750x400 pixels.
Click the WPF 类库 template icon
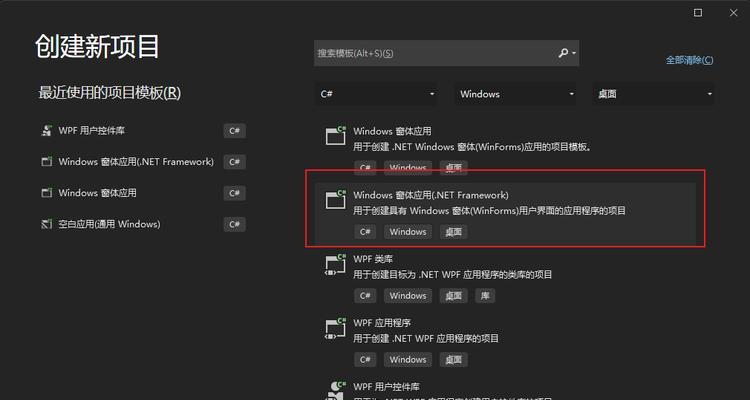[x=335, y=264]
